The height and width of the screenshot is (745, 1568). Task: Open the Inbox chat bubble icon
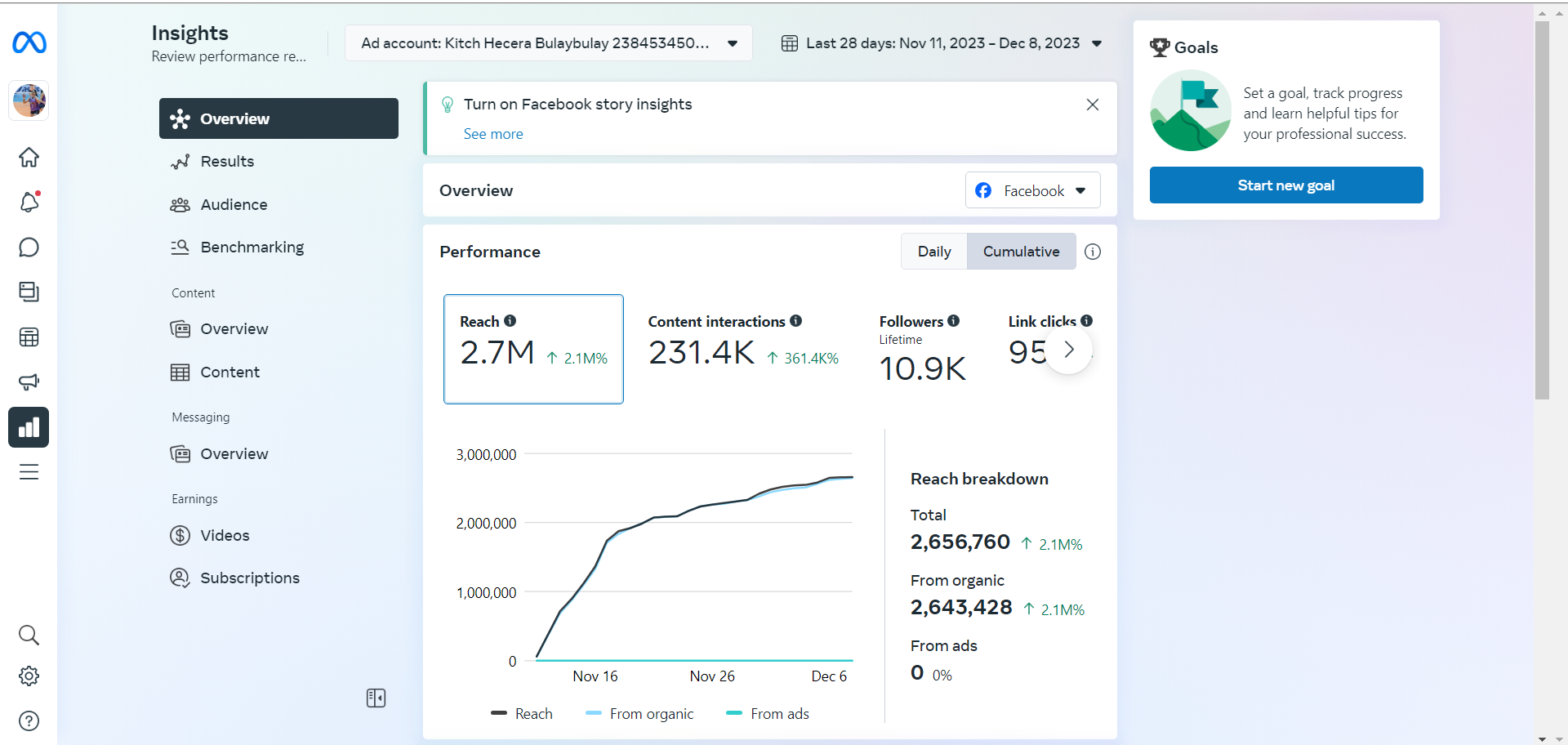(x=29, y=248)
